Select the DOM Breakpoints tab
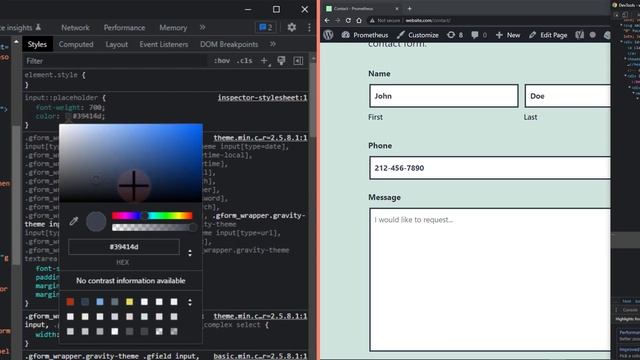This screenshot has height=360, width=640. [x=229, y=44]
